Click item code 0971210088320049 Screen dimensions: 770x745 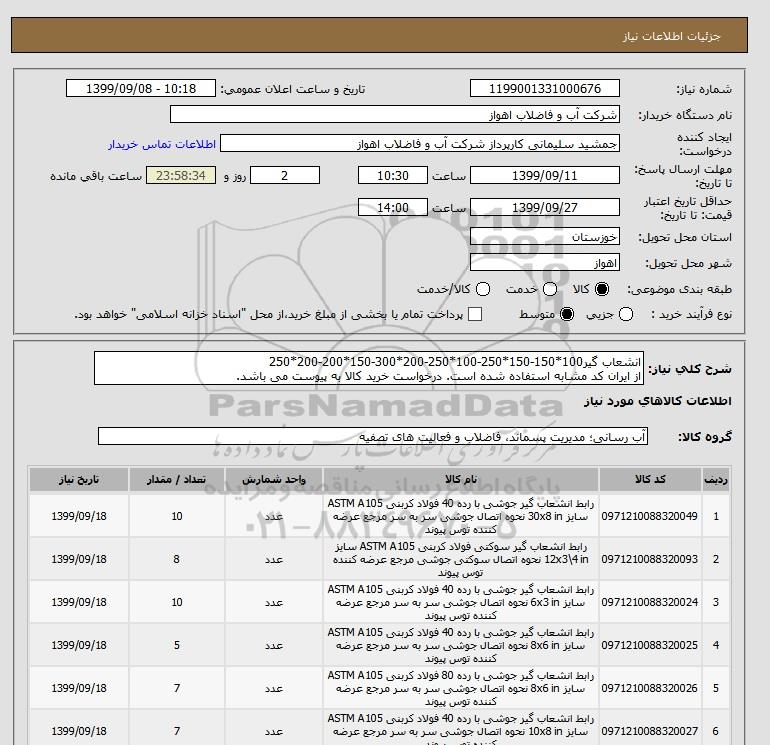coord(649,516)
